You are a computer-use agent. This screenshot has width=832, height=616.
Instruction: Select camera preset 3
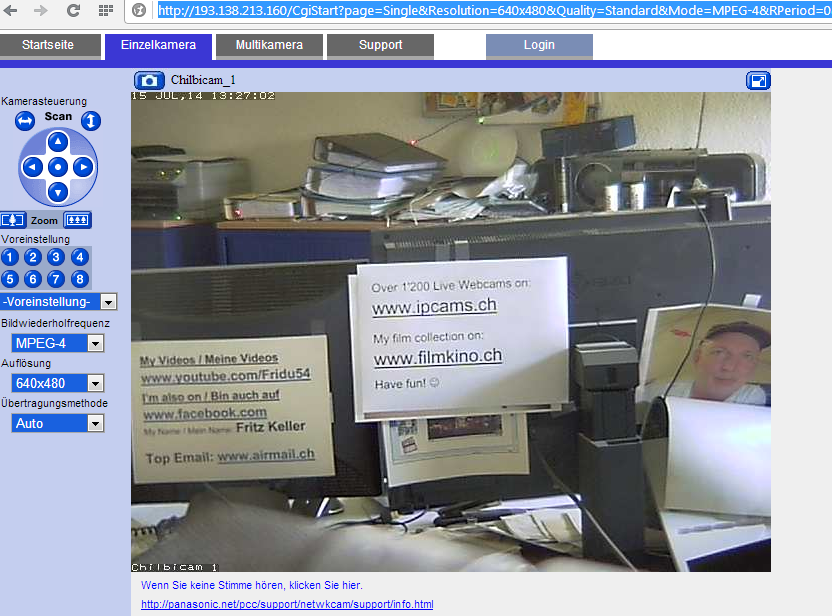click(56, 257)
